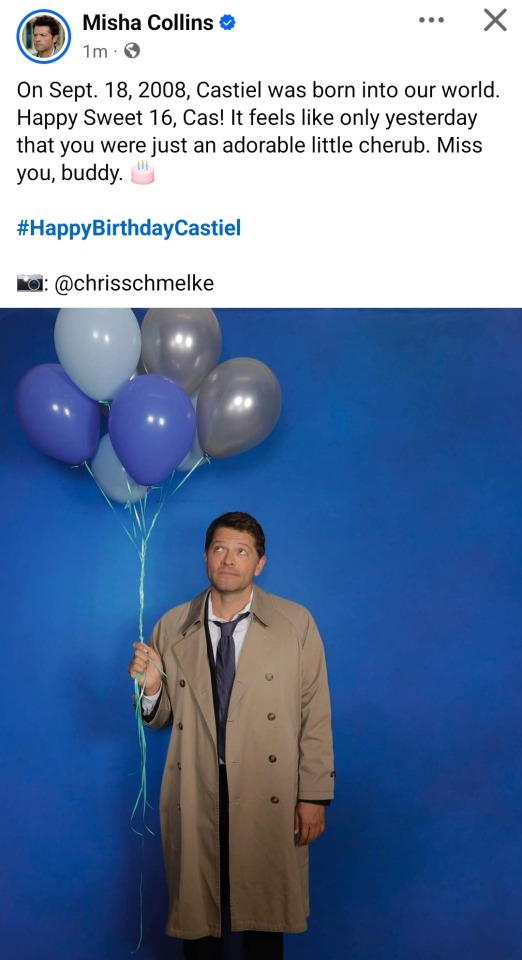Tap the camera emoji photo credit icon
The image size is (522, 960).
(x=30, y=283)
